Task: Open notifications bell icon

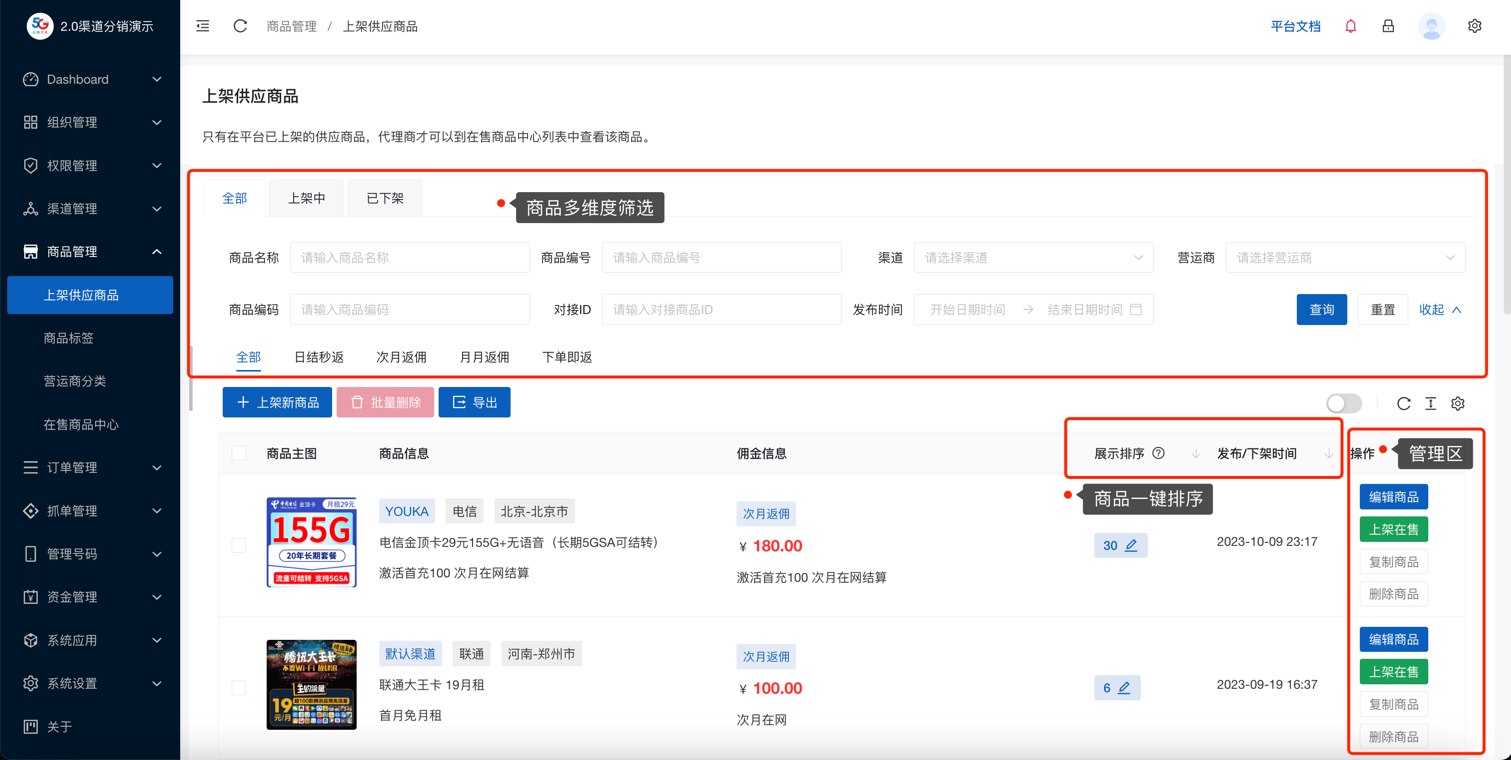Action: click(x=1350, y=26)
